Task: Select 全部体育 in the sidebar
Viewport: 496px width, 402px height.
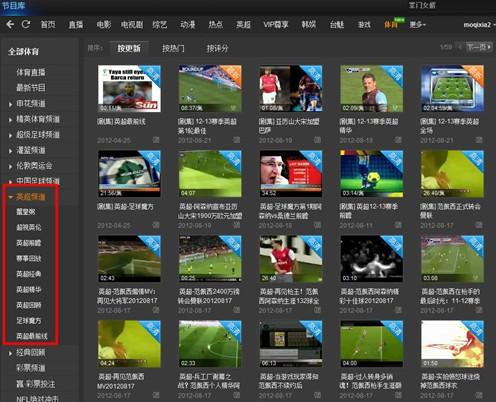Action: point(23,52)
